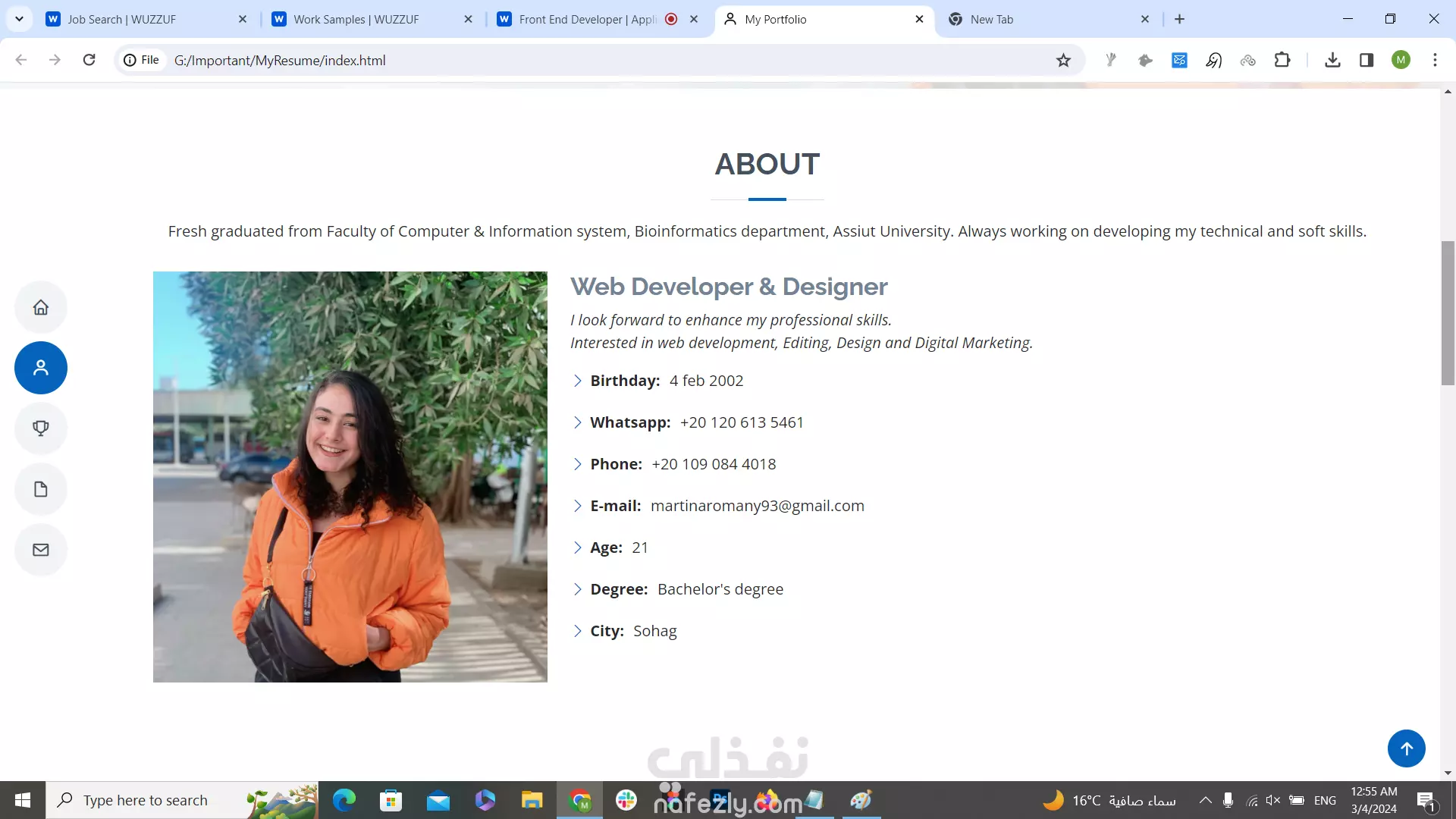Open Mail app from taskbar
This screenshot has width=1456, height=819.
point(438,800)
